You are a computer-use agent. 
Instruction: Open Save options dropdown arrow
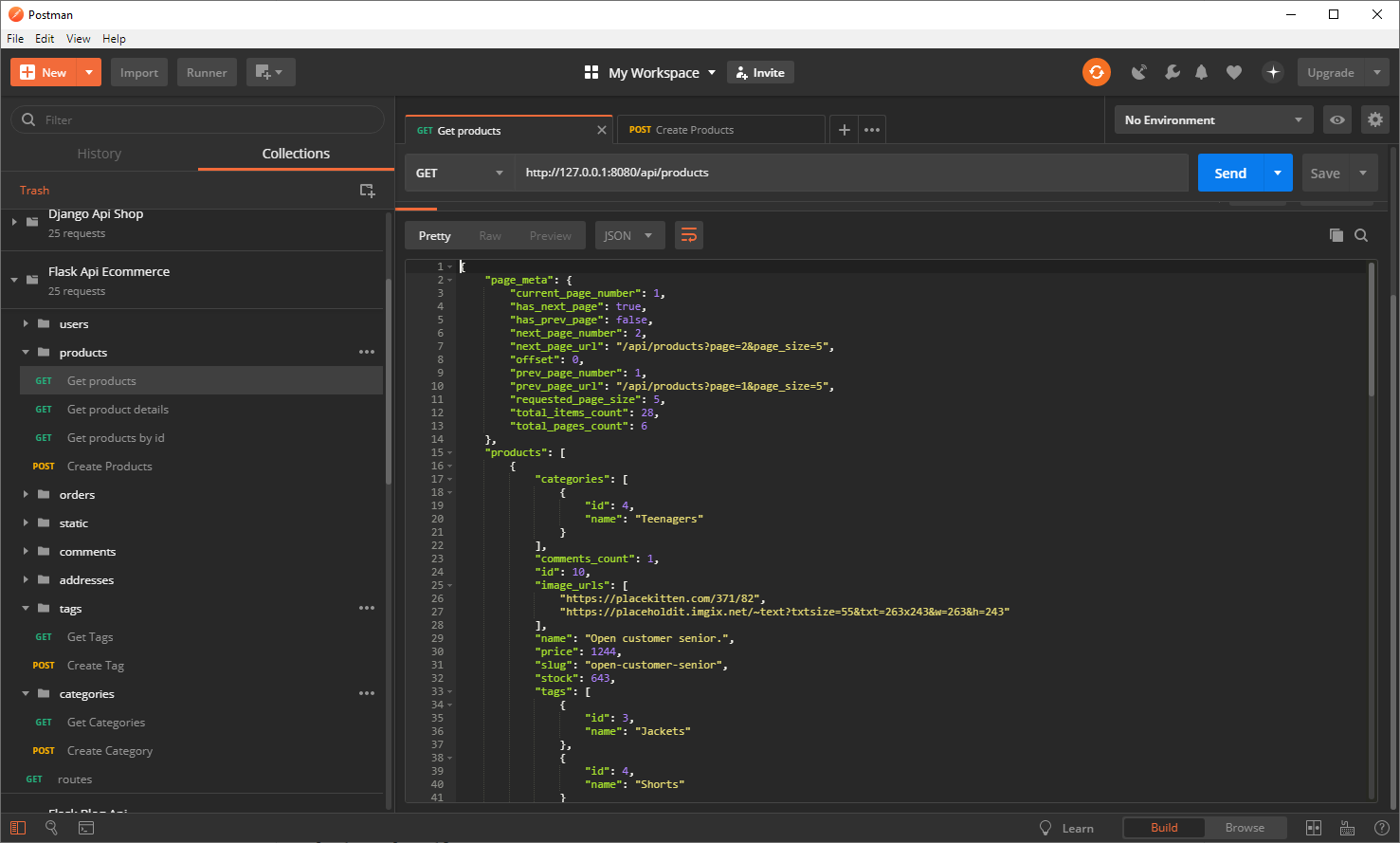click(1363, 173)
